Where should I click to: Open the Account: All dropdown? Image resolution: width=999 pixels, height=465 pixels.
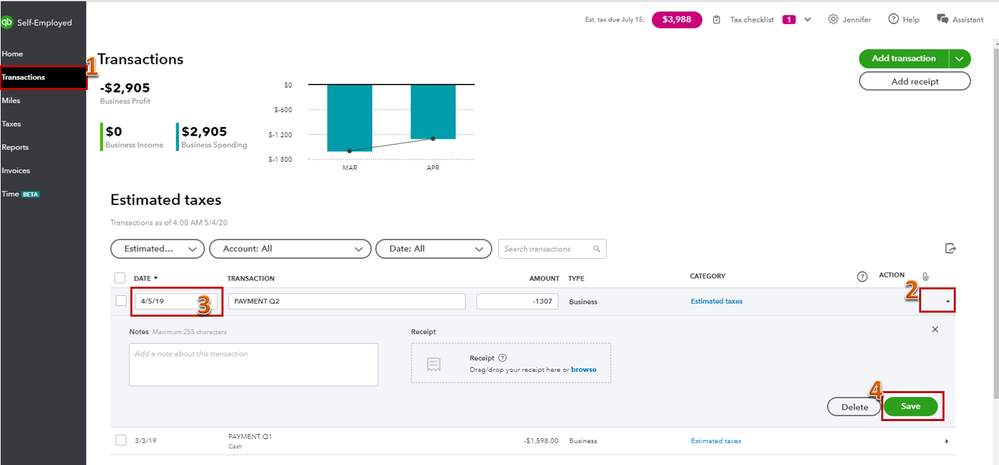[x=290, y=249]
